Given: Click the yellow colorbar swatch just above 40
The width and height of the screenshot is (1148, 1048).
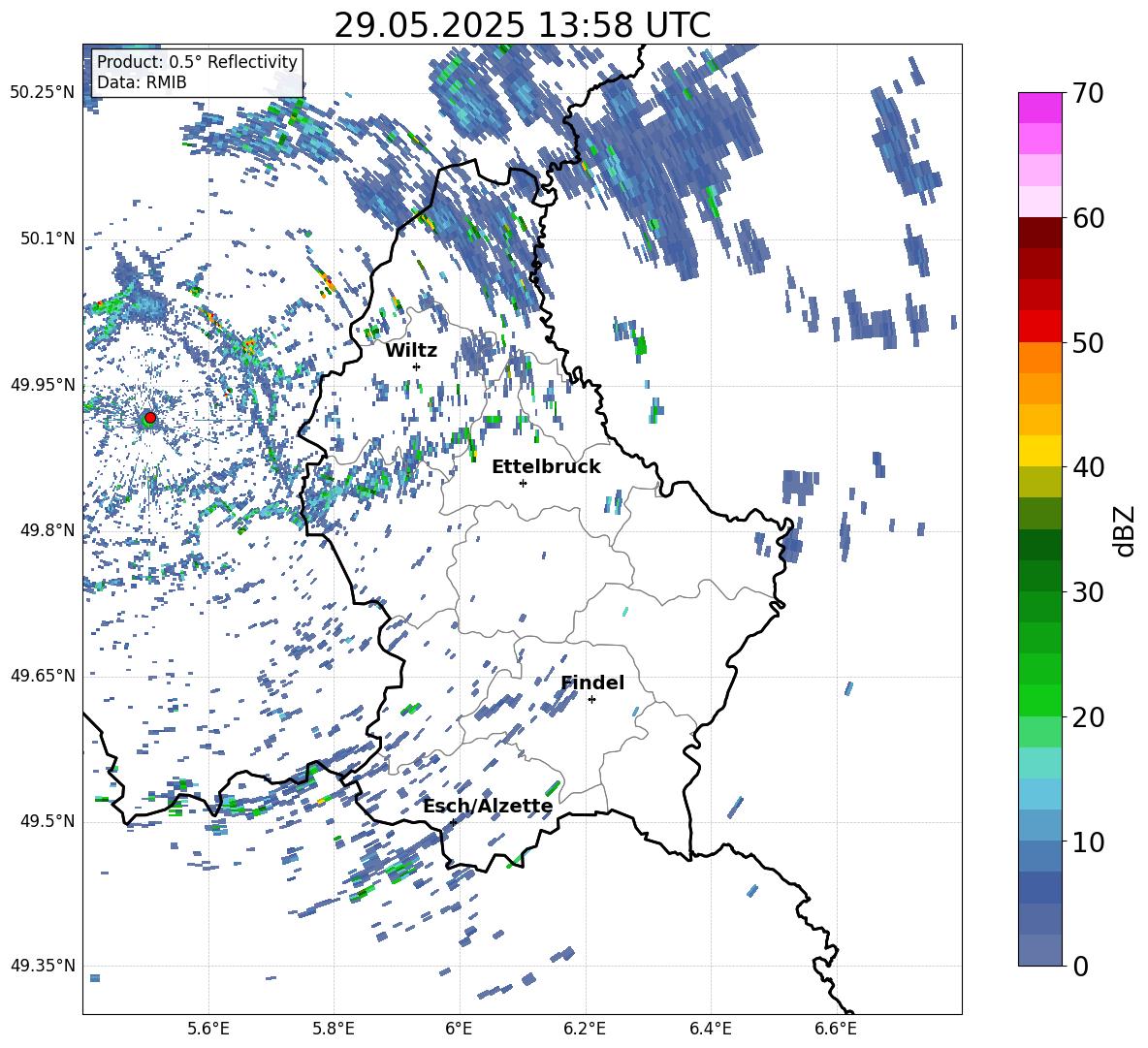Looking at the screenshot, I should coord(1039,451).
